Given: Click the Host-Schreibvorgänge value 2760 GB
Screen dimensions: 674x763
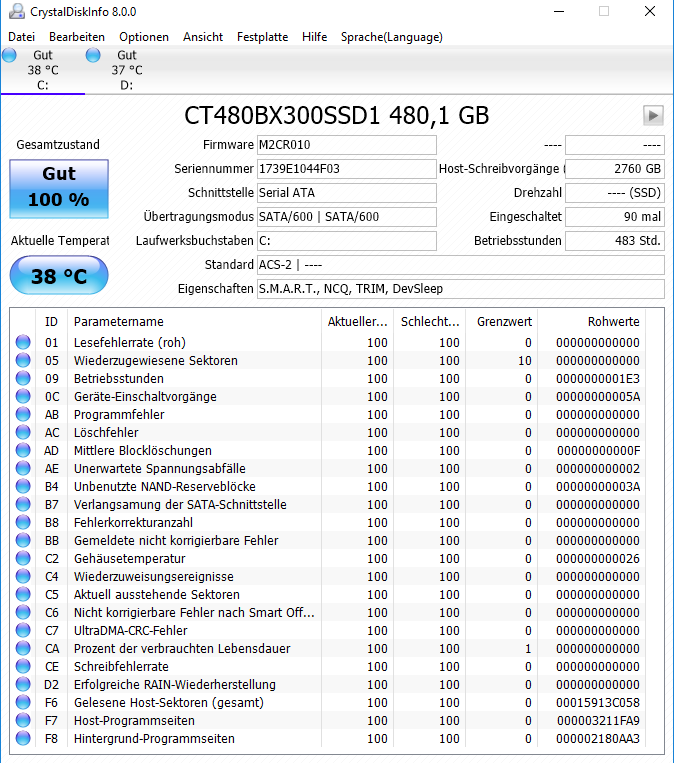Looking at the screenshot, I should [615, 169].
